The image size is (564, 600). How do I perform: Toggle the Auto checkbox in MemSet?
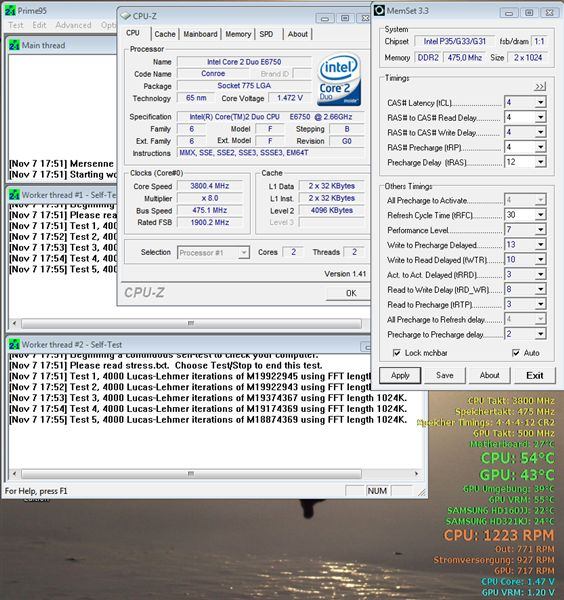(516, 353)
